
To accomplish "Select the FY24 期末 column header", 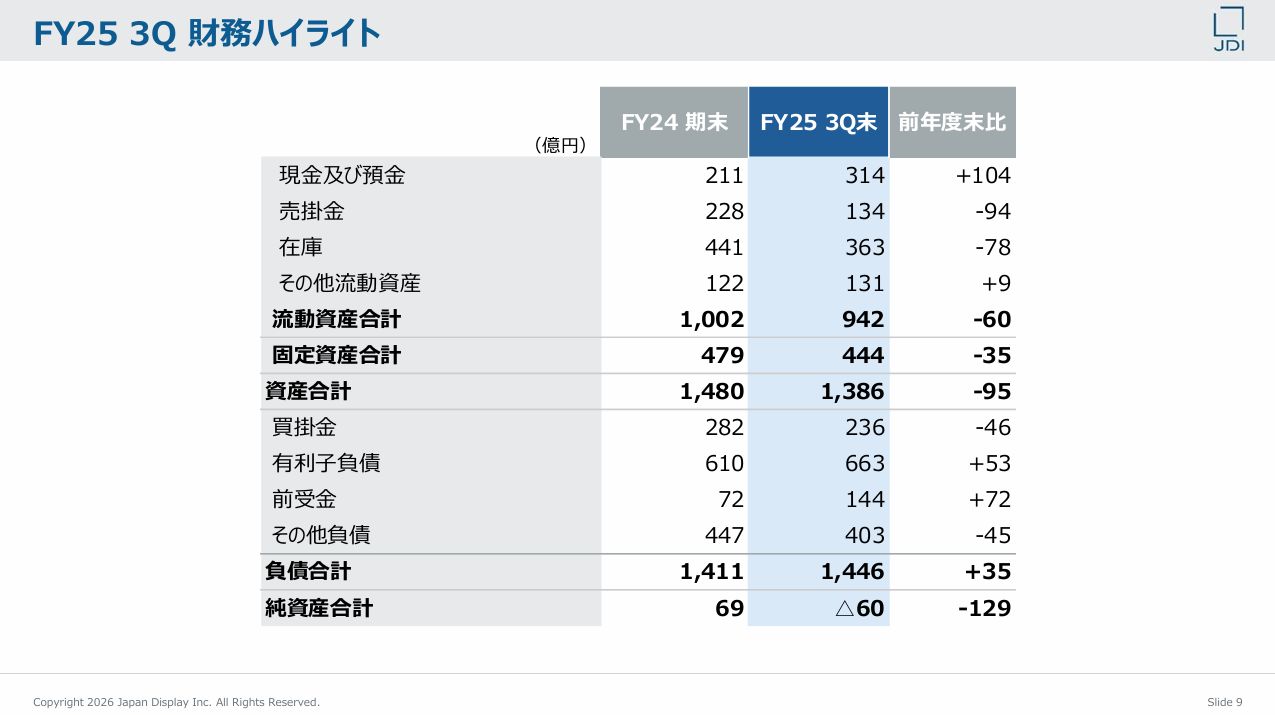I will (x=674, y=122).
